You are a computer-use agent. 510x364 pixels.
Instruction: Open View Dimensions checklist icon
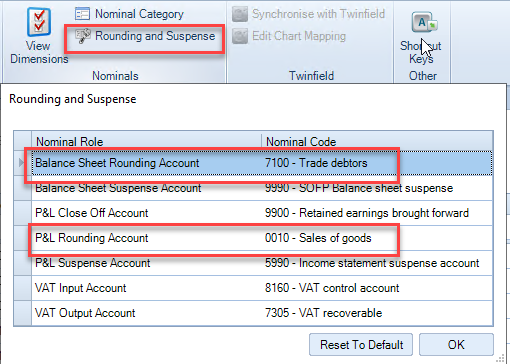pyautogui.click(x=39, y=22)
